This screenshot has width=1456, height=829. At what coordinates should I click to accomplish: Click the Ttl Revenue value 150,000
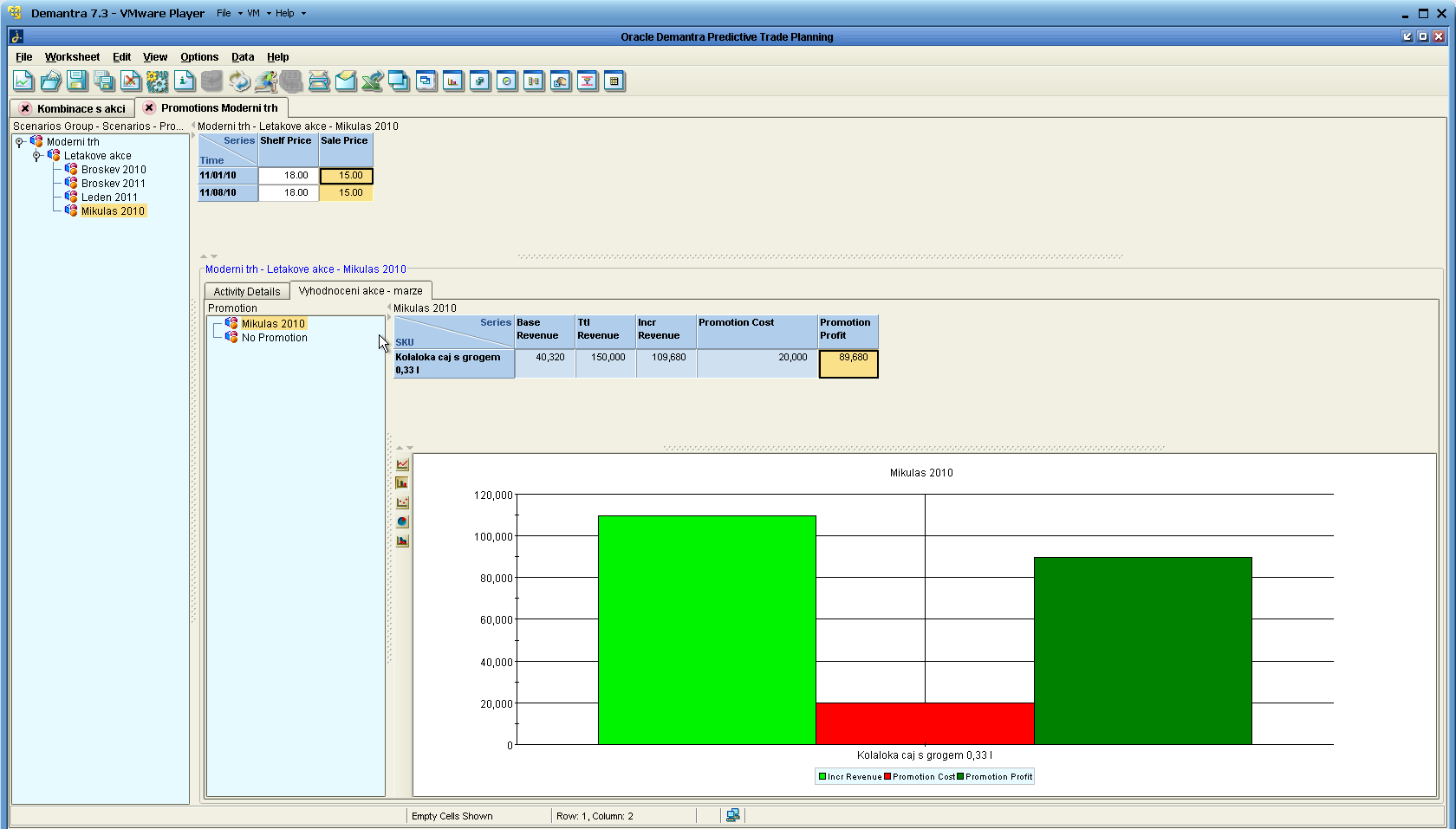(x=606, y=364)
